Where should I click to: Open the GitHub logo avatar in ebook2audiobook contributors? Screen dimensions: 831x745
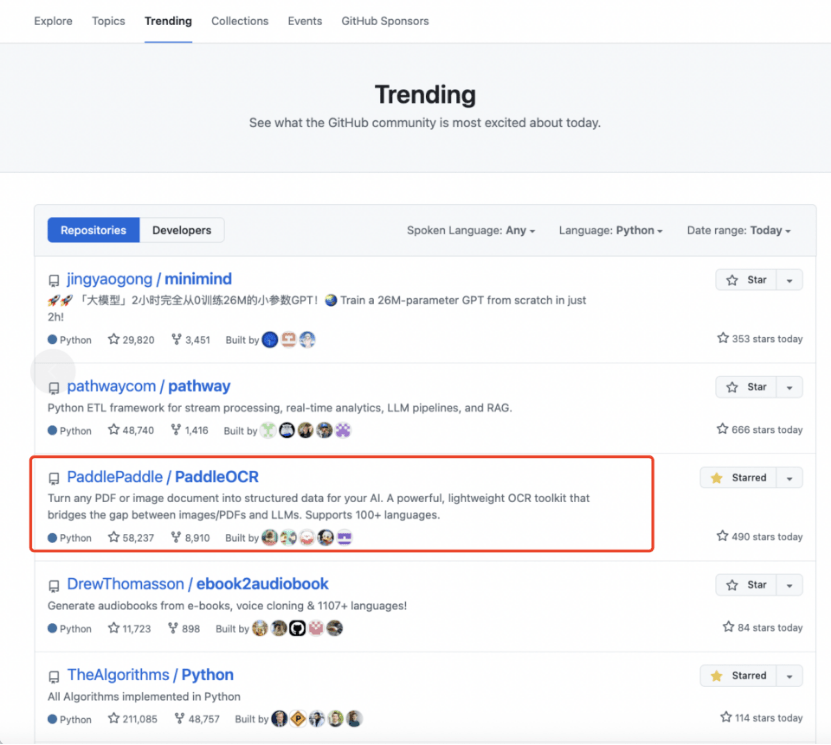[297, 628]
